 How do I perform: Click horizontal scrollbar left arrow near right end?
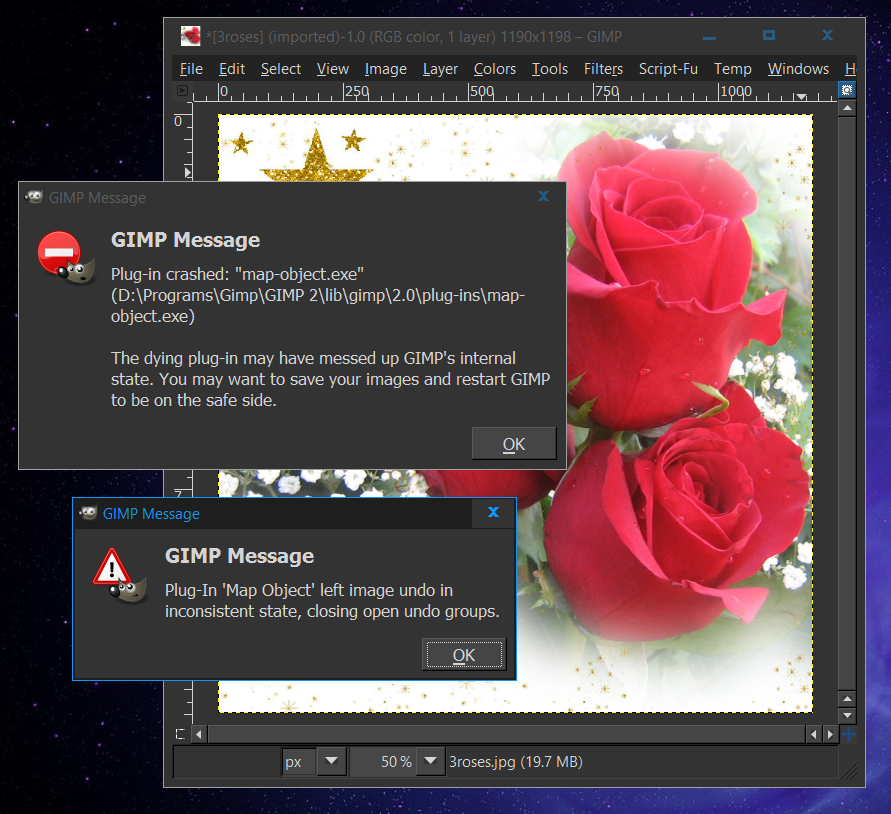(x=814, y=734)
